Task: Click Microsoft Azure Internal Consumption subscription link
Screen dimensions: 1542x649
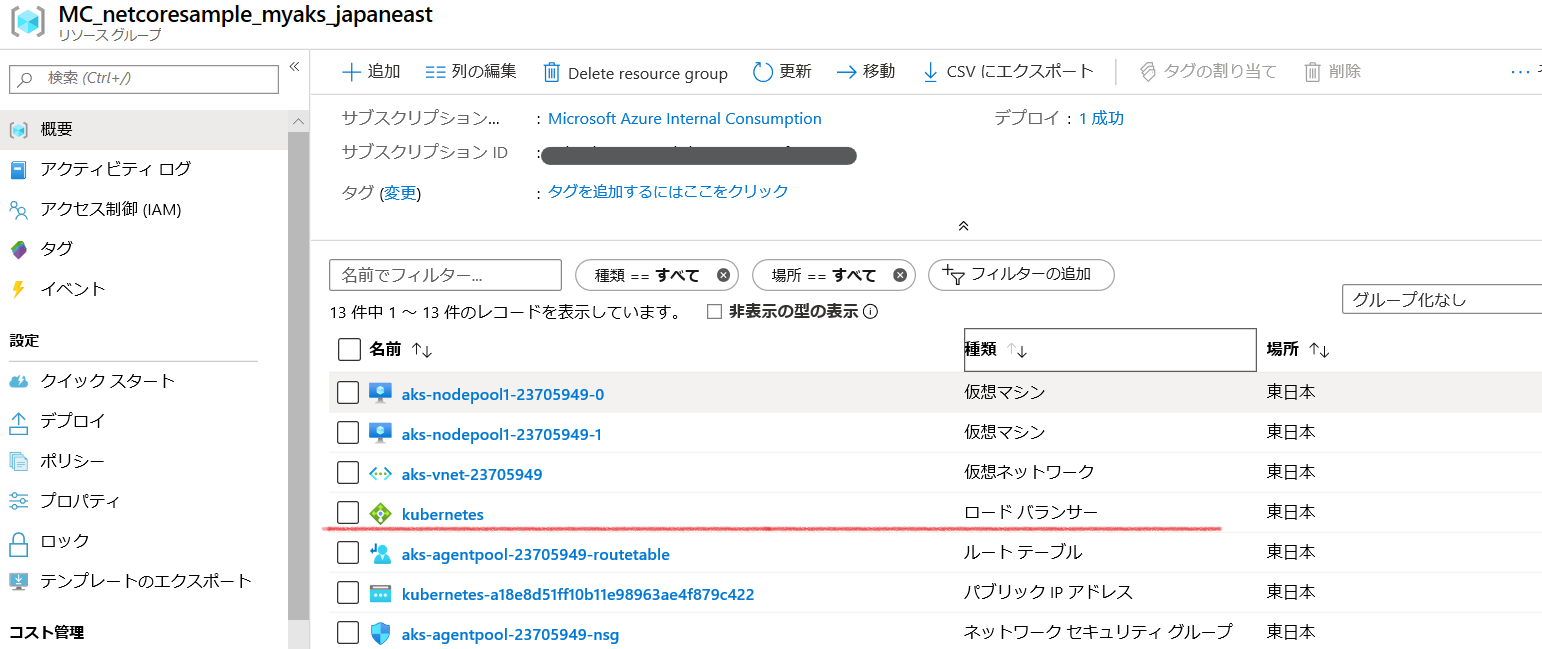Action: (685, 119)
